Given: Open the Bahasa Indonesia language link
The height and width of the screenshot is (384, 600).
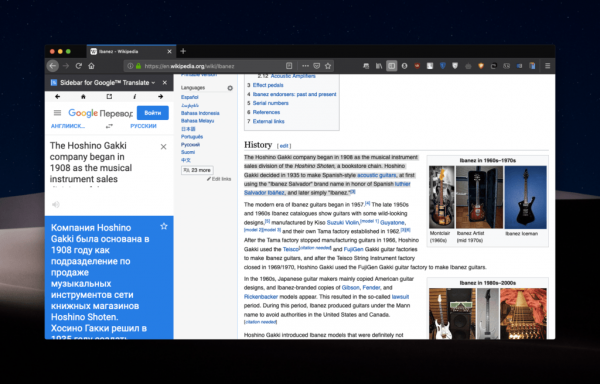Looking at the screenshot, I should point(200,113).
